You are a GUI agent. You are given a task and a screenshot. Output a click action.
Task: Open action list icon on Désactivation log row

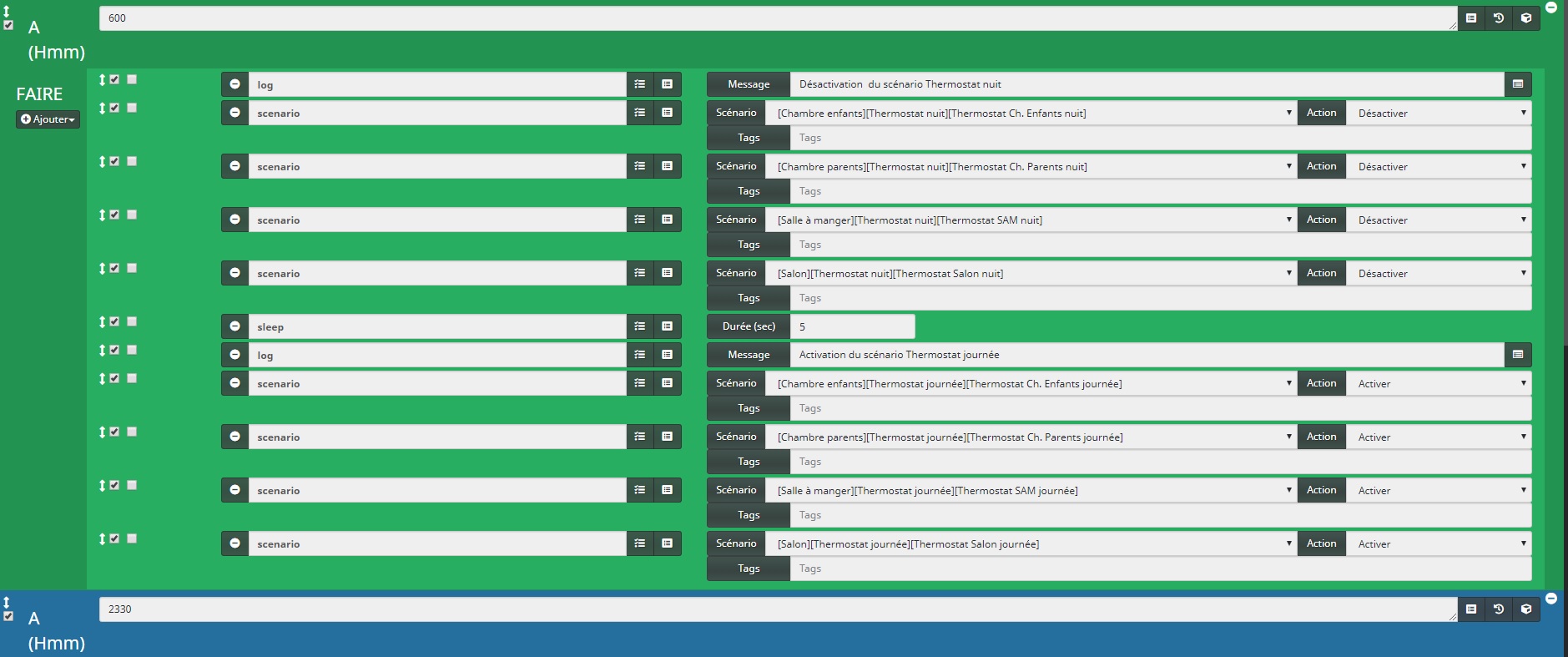click(640, 84)
